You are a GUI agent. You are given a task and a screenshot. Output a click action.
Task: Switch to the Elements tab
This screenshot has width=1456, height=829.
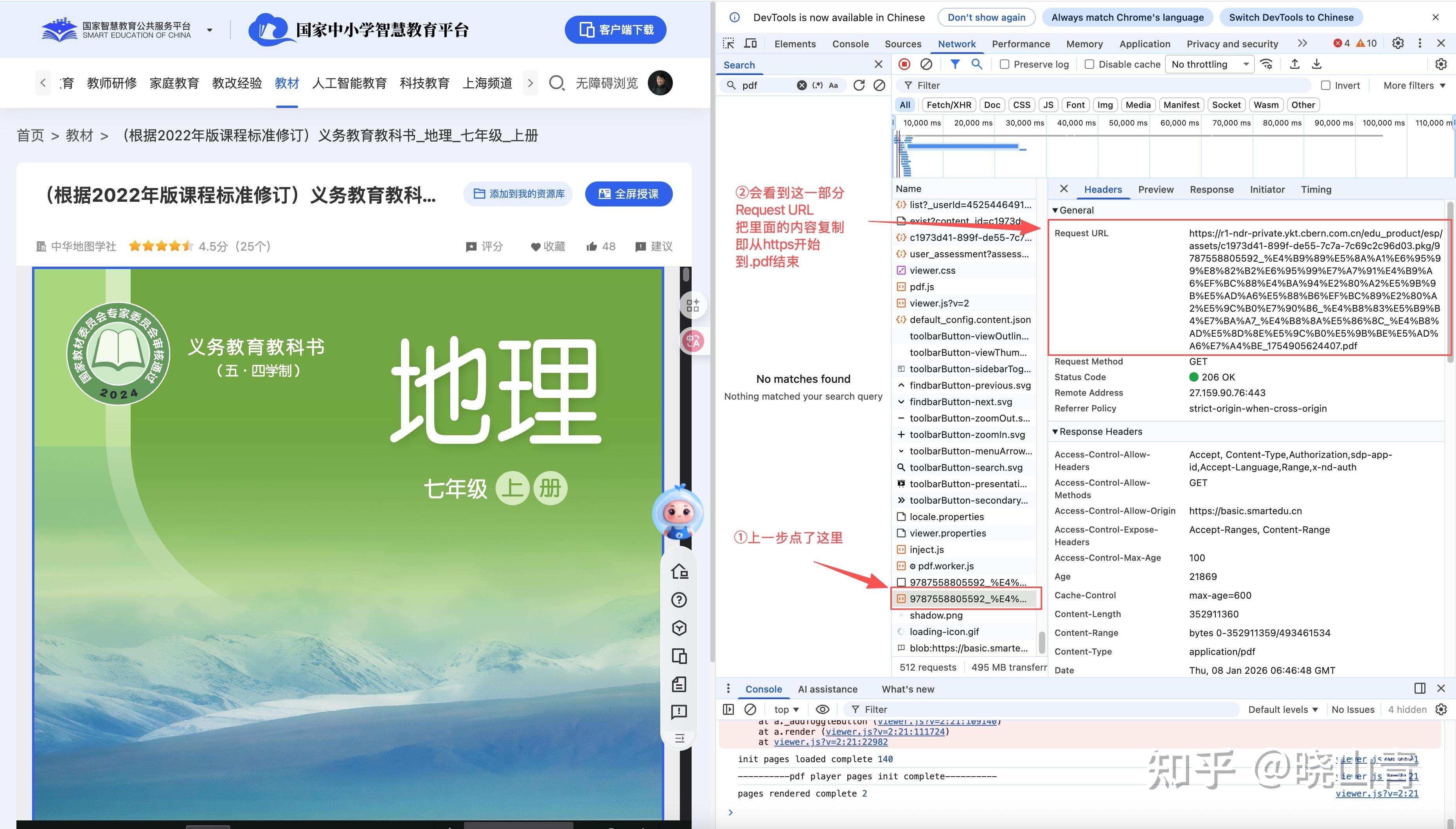(795, 44)
